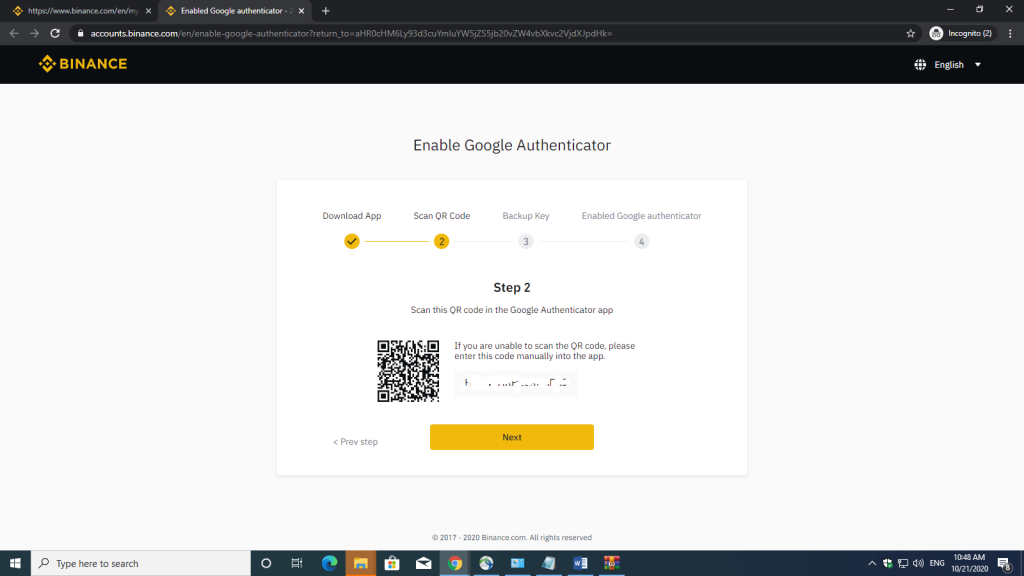The image size is (1024, 576).
Task: Click the Backup Key step label
Action: point(526,216)
